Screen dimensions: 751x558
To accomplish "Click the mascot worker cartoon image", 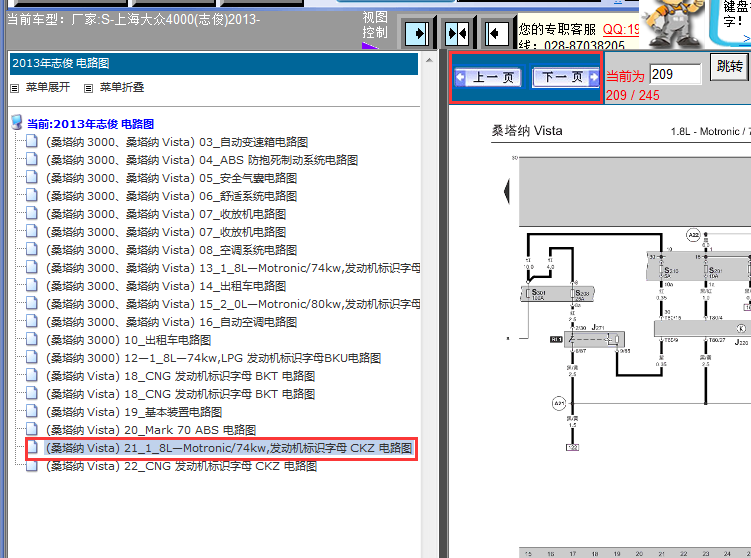I will (x=673, y=24).
